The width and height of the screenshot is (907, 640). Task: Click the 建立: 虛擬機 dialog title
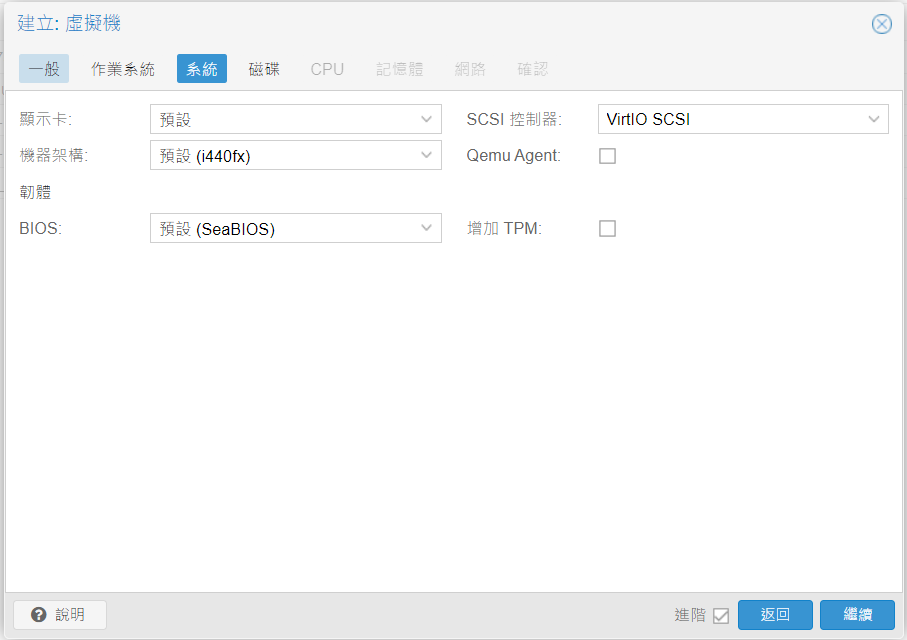click(x=69, y=24)
